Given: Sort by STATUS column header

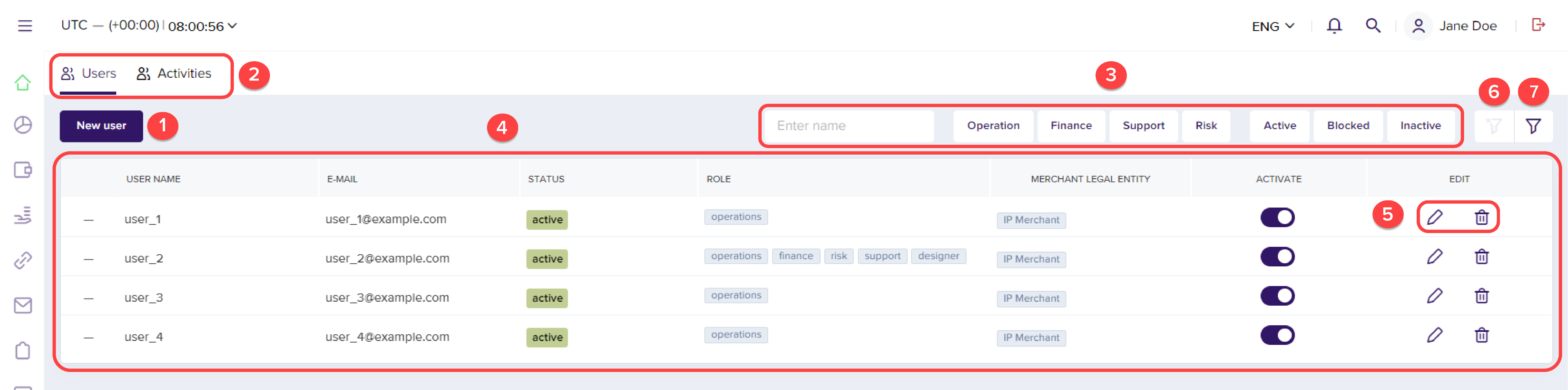Looking at the screenshot, I should [546, 179].
